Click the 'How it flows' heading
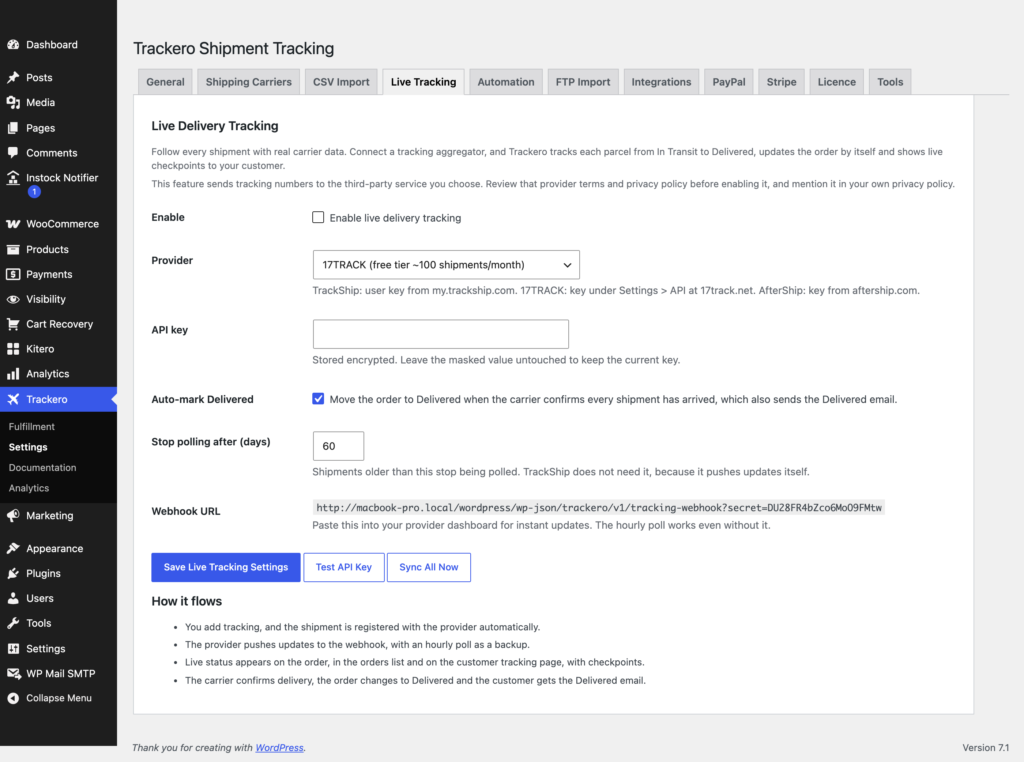1024x762 pixels. (187, 601)
